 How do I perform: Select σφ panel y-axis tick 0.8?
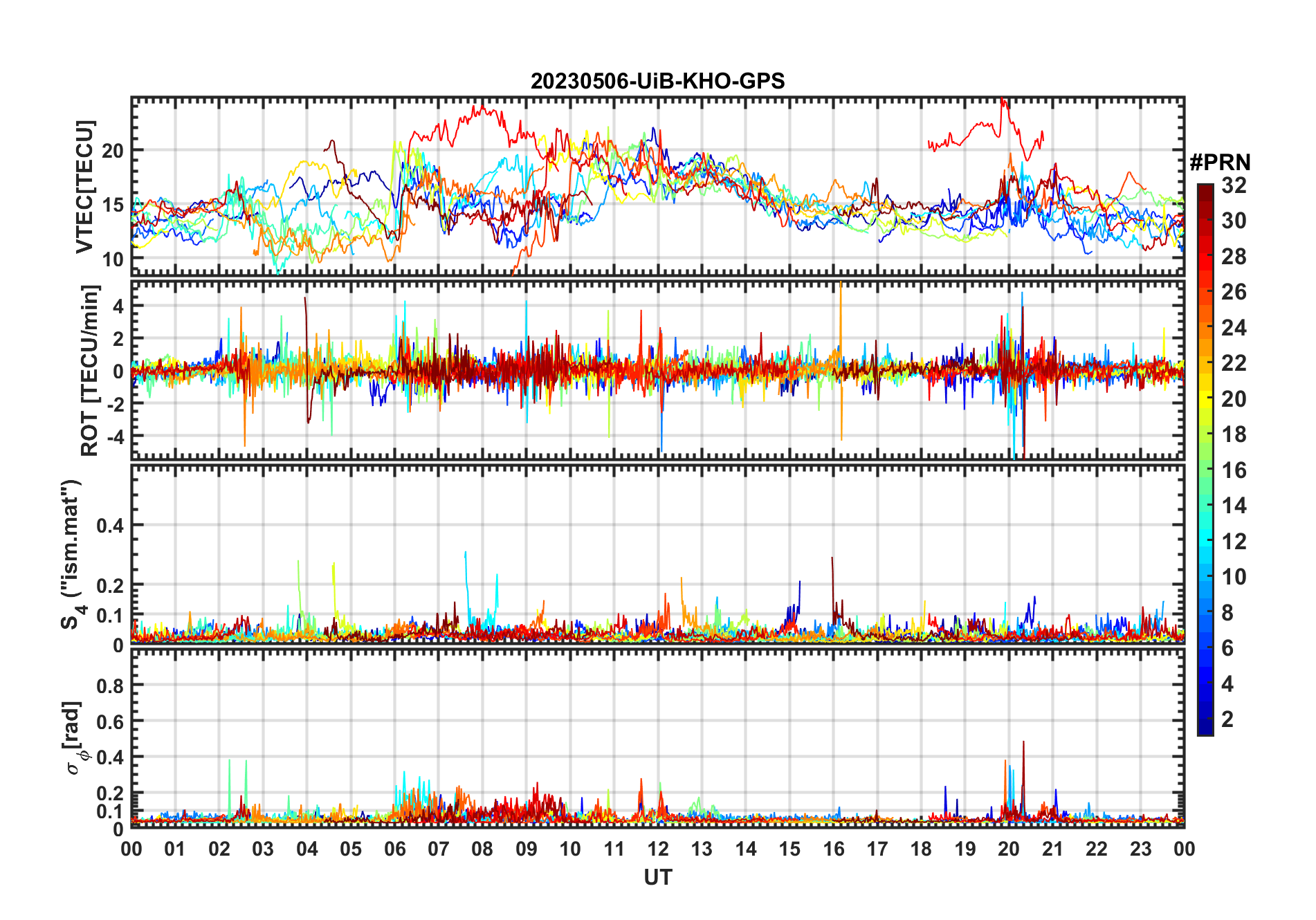click(110, 686)
